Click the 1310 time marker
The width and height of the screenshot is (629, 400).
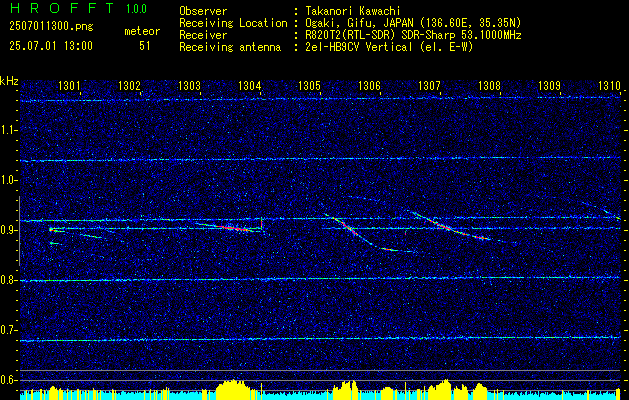[609, 85]
